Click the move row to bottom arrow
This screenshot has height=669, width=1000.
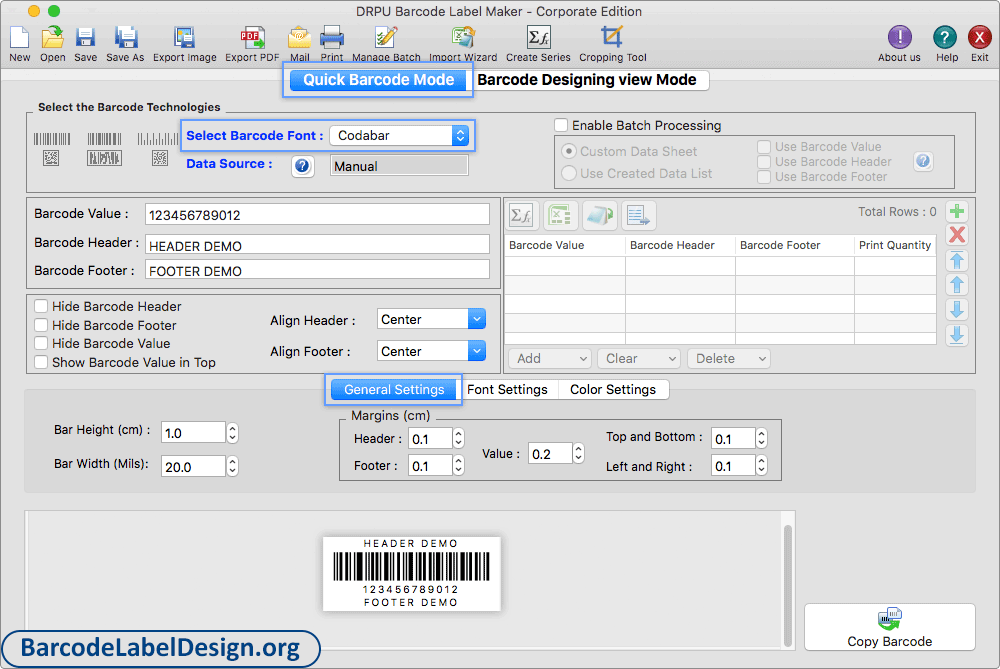click(x=957, y=335)
